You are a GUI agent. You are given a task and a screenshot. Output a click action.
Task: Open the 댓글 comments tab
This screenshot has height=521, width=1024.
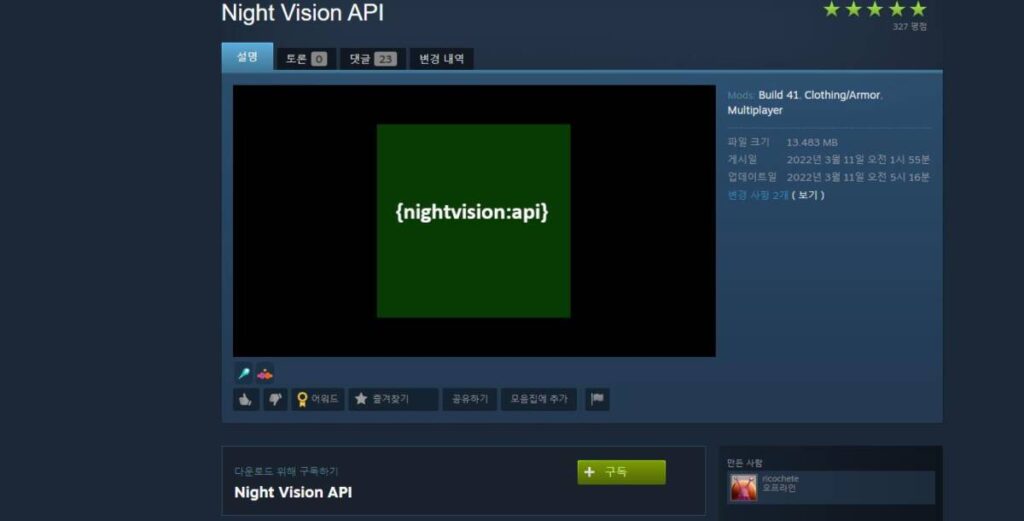click(372, 59)
